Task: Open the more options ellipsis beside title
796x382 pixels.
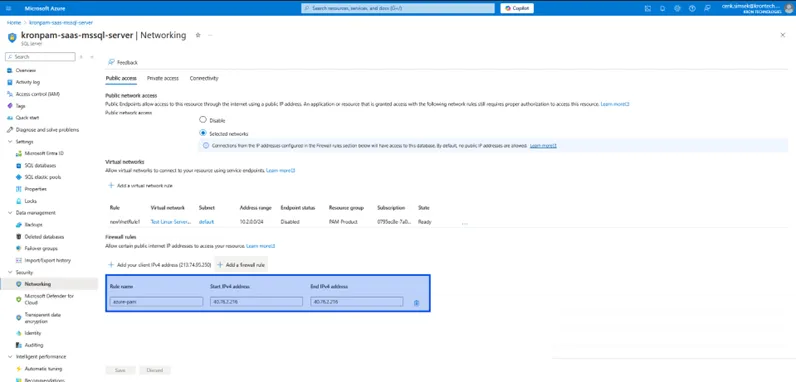Action: pyautogui.click(x=210, y=35)
